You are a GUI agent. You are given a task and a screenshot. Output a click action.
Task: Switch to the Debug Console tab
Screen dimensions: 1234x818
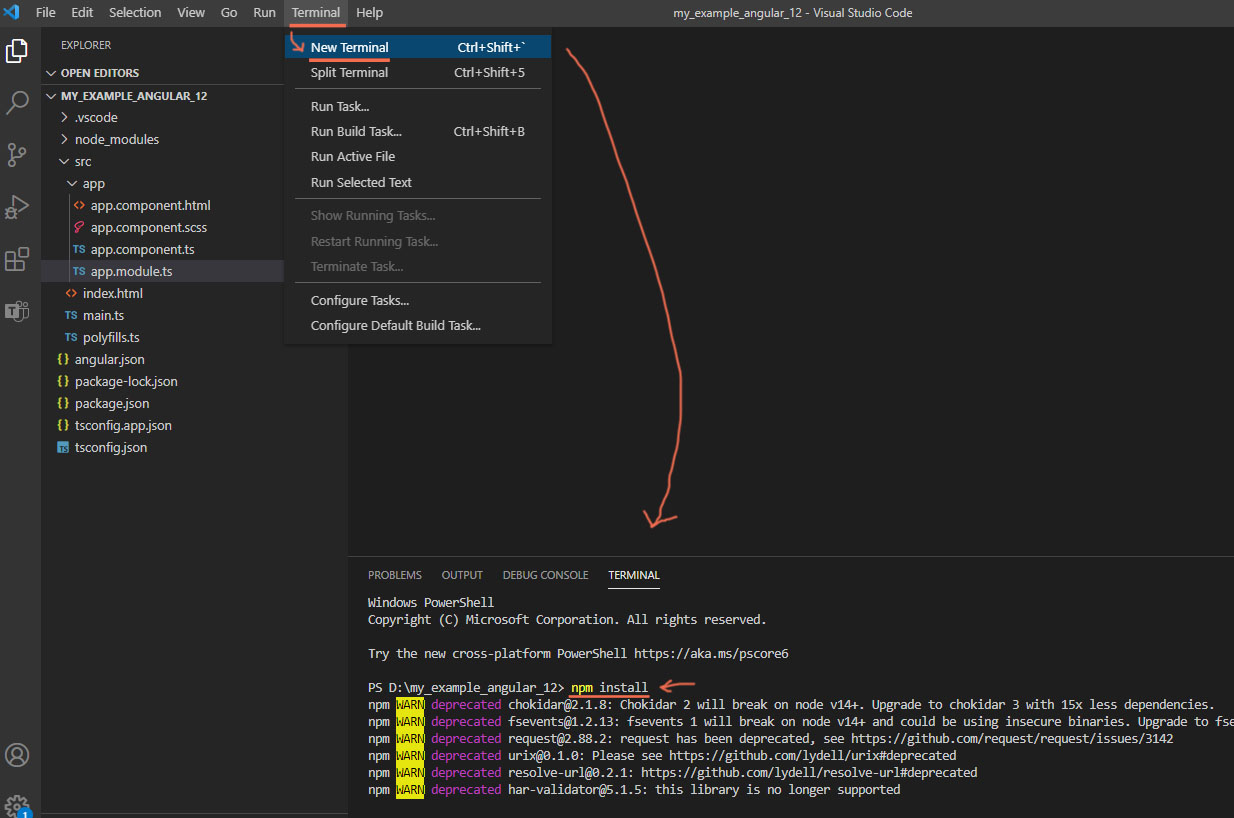(545, 575)
